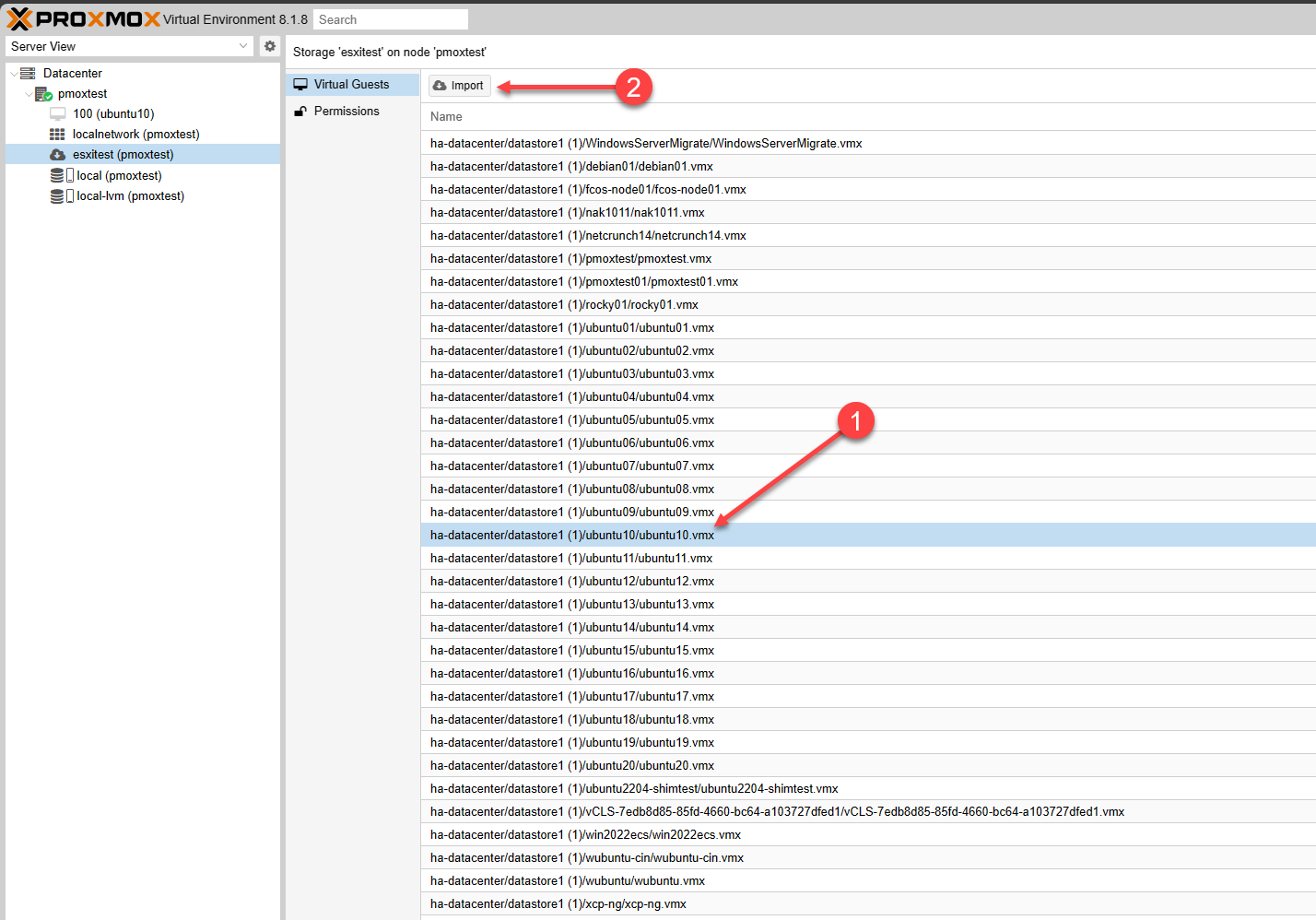Select the ubuntu2204-shimtest.vmx row
The image size is (1316, 920).
[x=868, y=788]
